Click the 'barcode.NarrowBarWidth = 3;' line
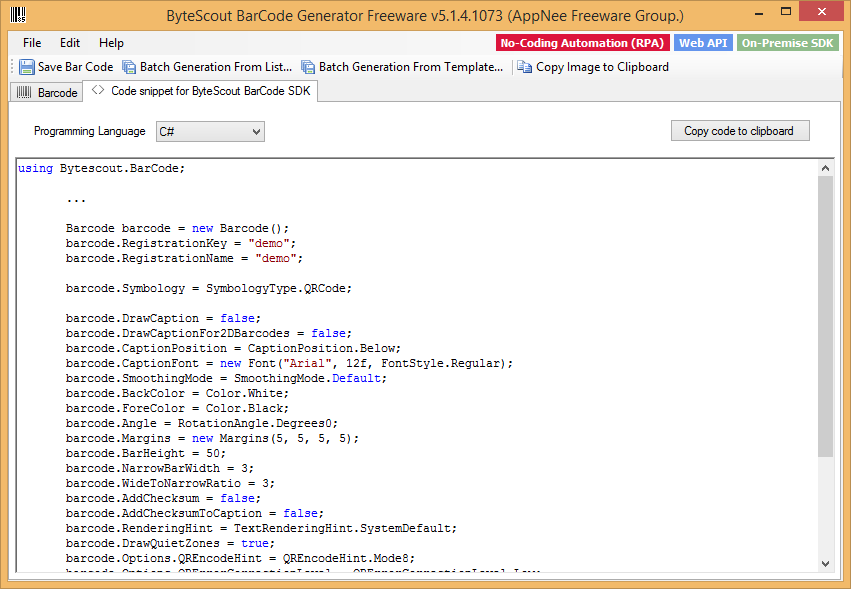Screen dimensions: 851x589 (x=160, y=468)
